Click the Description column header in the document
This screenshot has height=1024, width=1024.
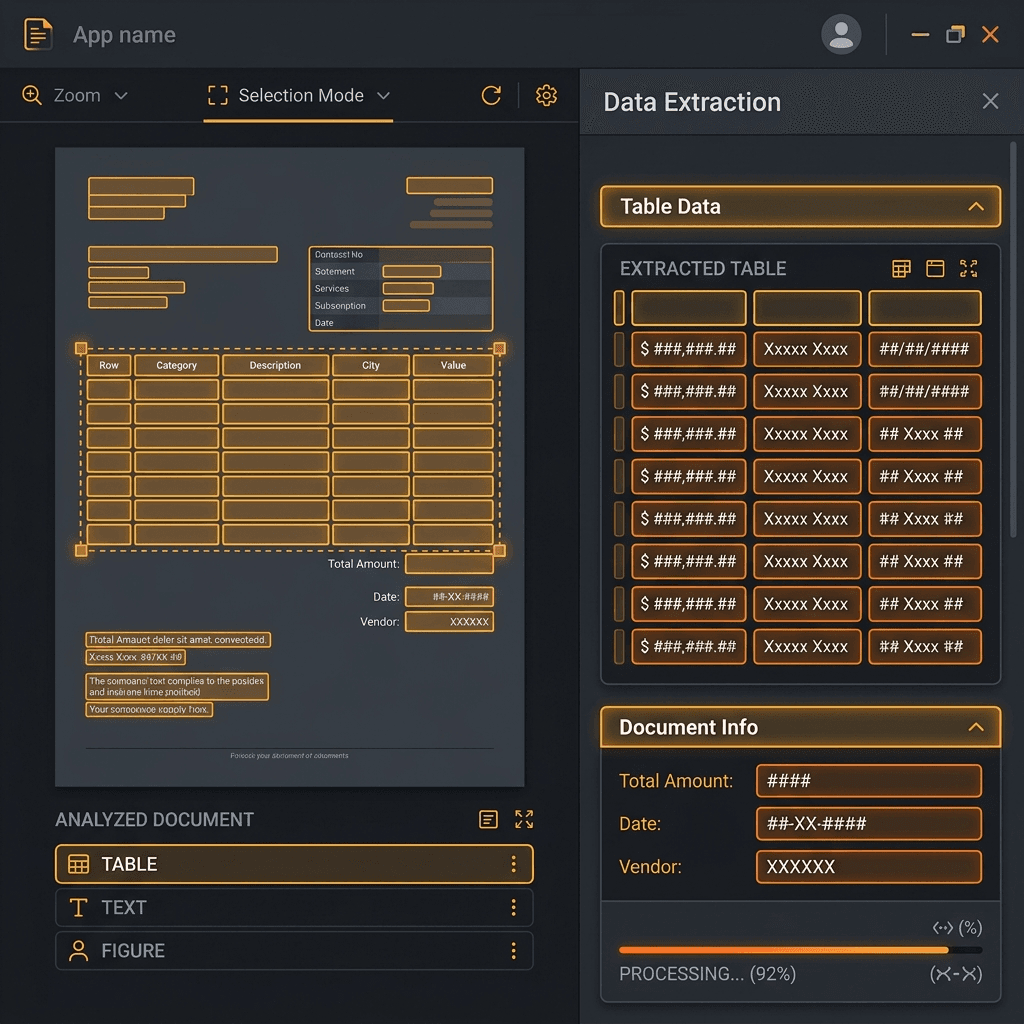[x=275, y=365]
